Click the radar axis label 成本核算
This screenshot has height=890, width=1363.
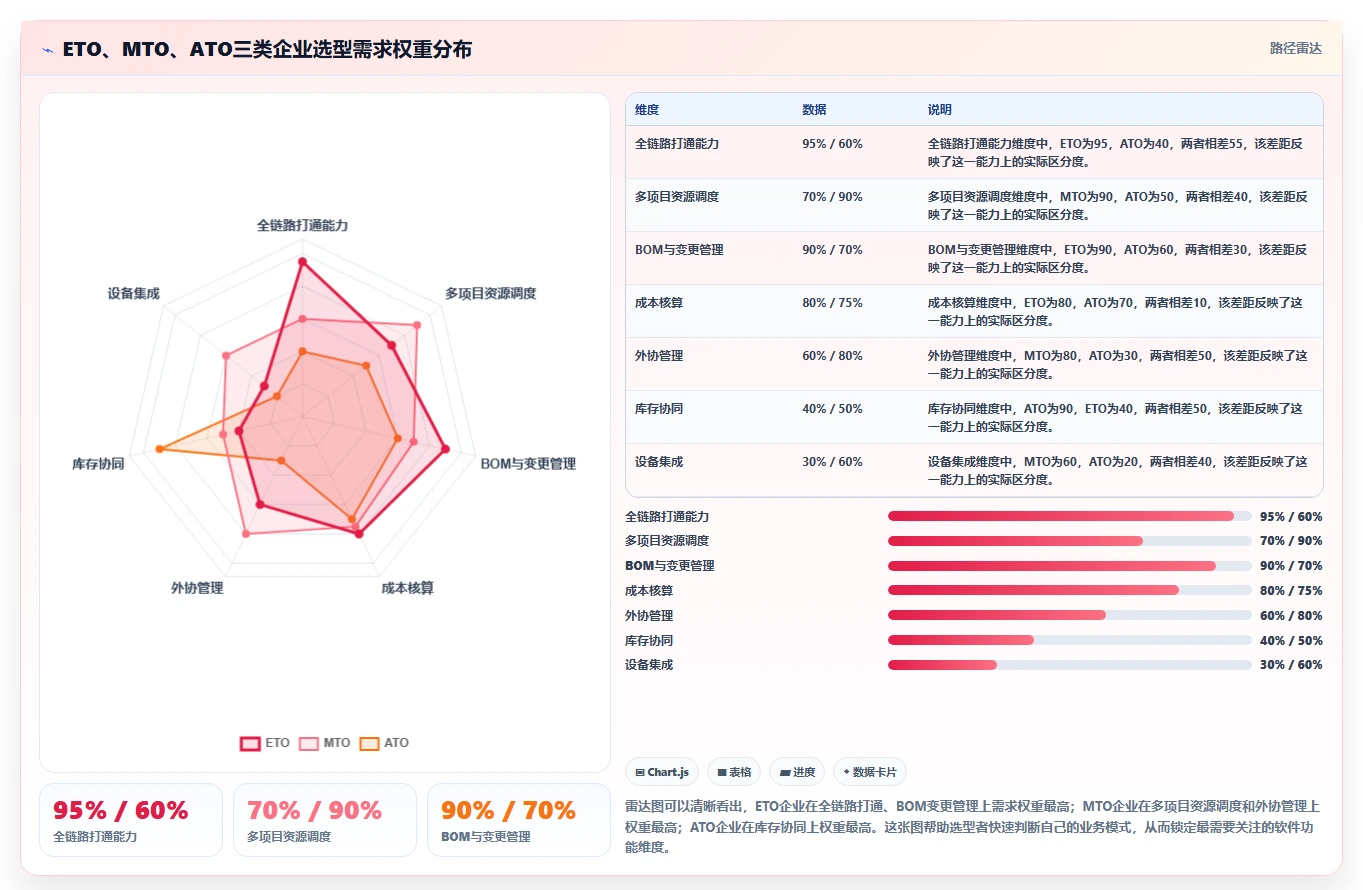(x=407, y=588)
